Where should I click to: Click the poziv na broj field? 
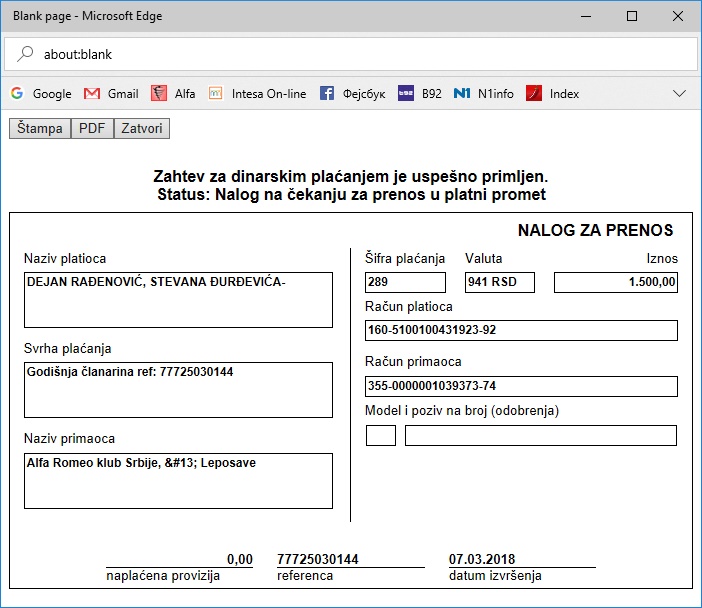pyautogui.click(x=541, y=436)
